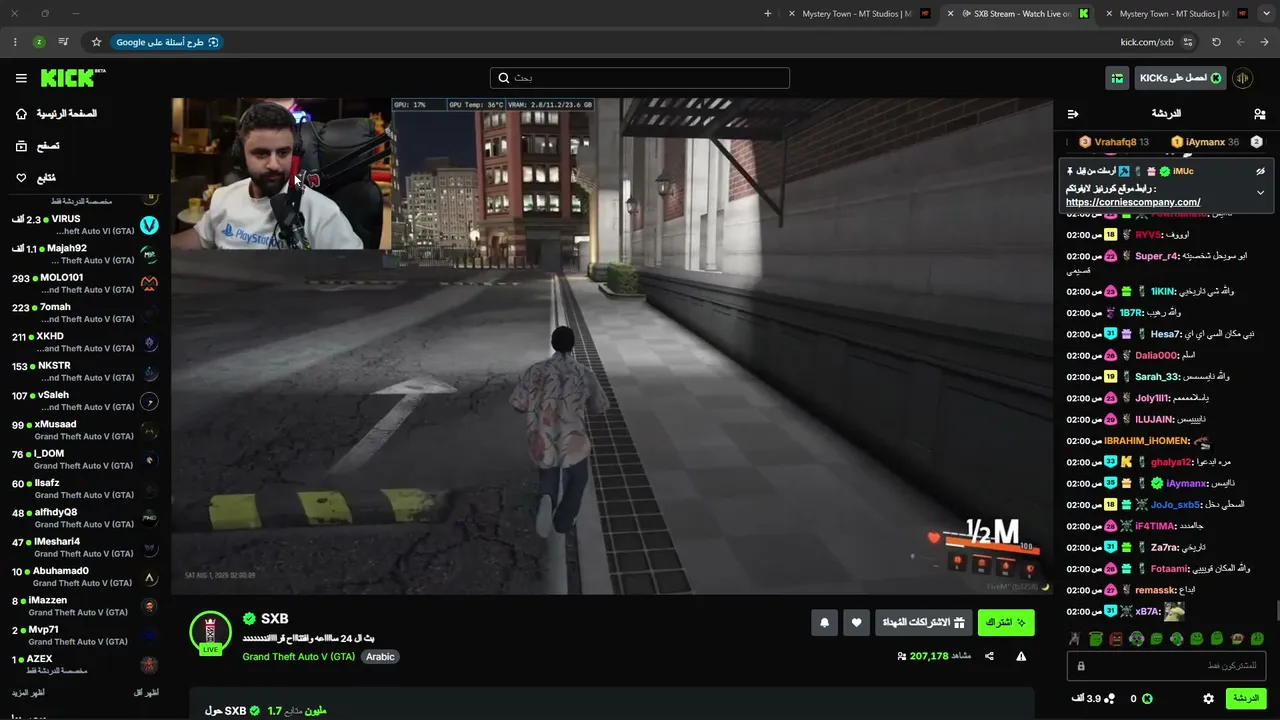Open the KICKs balance icon
This screenshot has width=1280, height=720.
click(x=1147, y=699)
